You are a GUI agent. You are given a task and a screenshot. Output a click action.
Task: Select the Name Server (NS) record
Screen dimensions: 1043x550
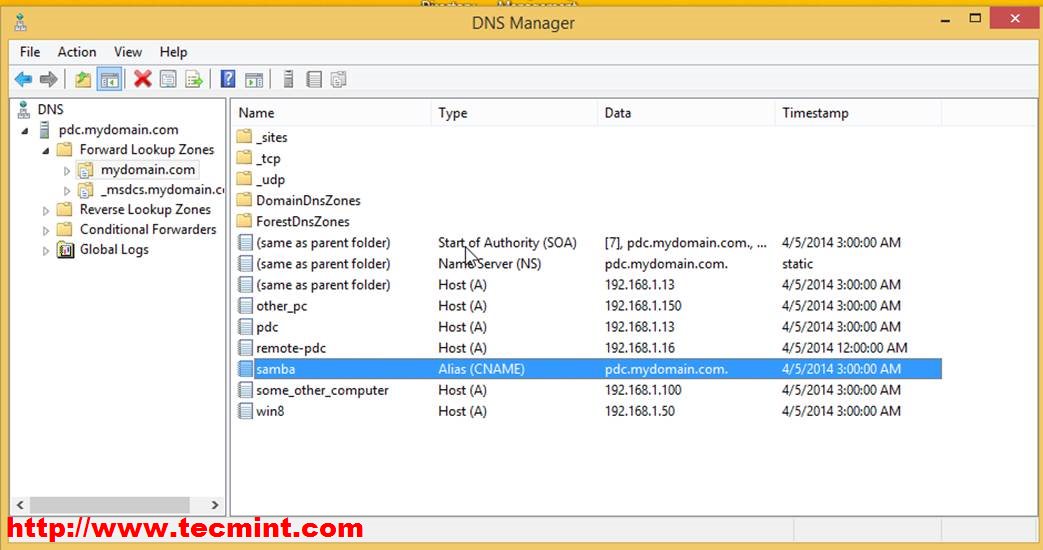[x=589, y=264]
